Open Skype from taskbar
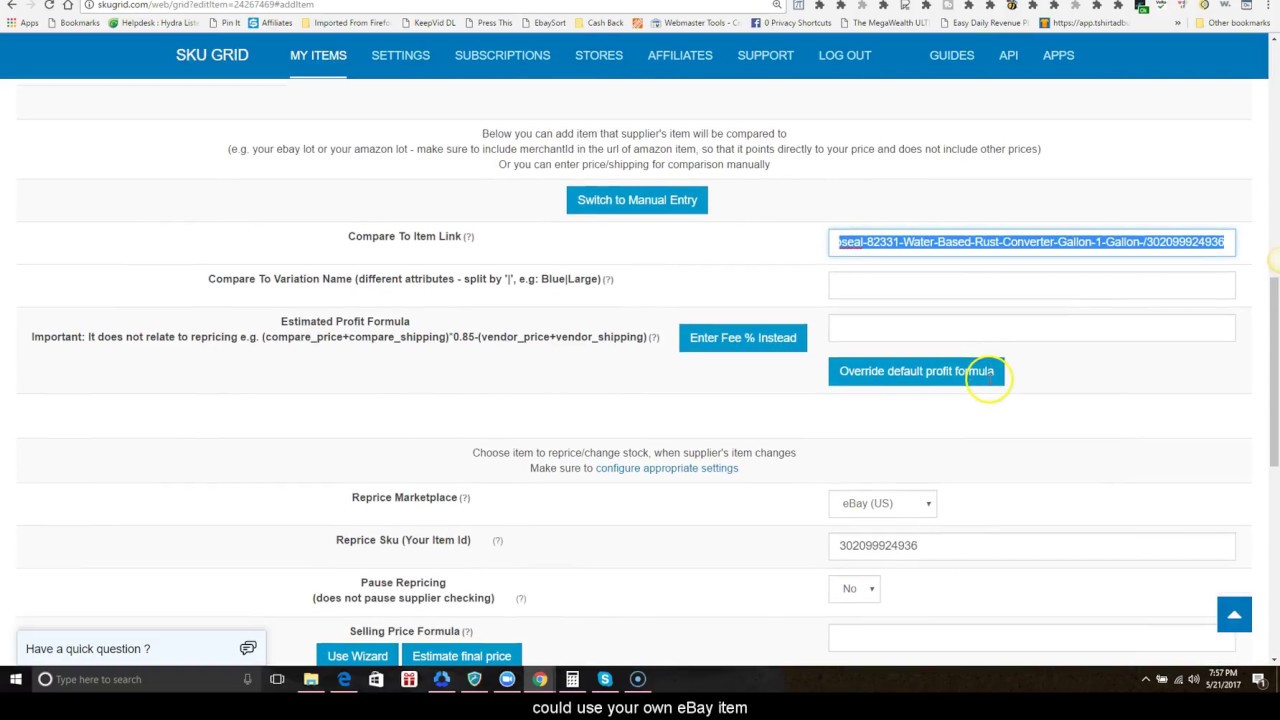Screen dimensions: 1280x720 coord(605,679)
